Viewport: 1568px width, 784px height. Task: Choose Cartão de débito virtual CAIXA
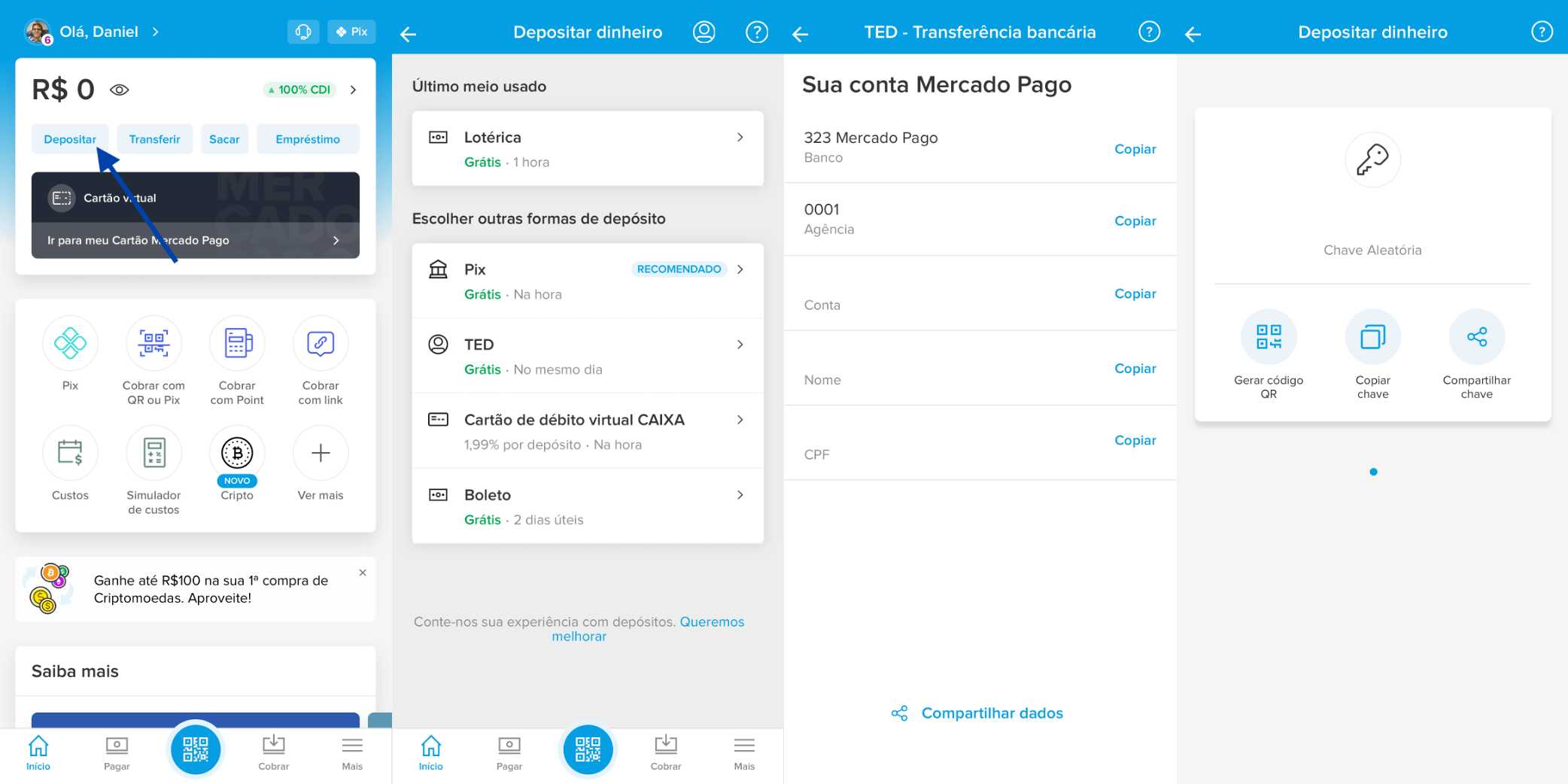point(588,431)
